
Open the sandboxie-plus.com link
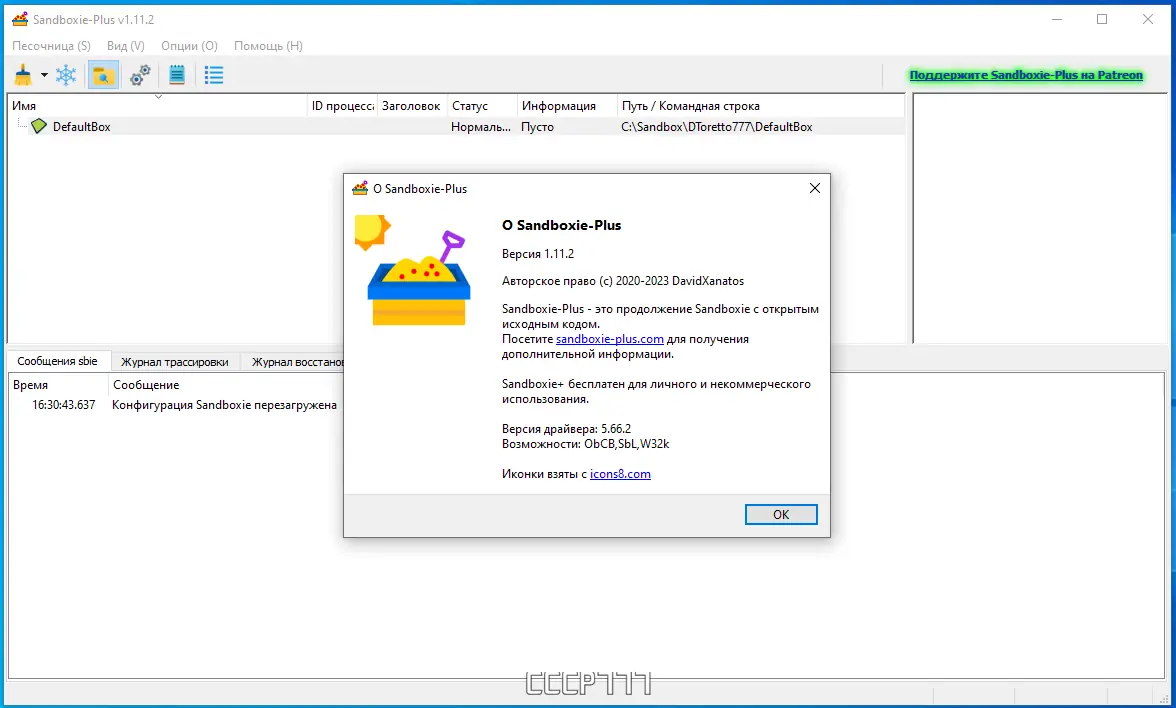(610, 339)
